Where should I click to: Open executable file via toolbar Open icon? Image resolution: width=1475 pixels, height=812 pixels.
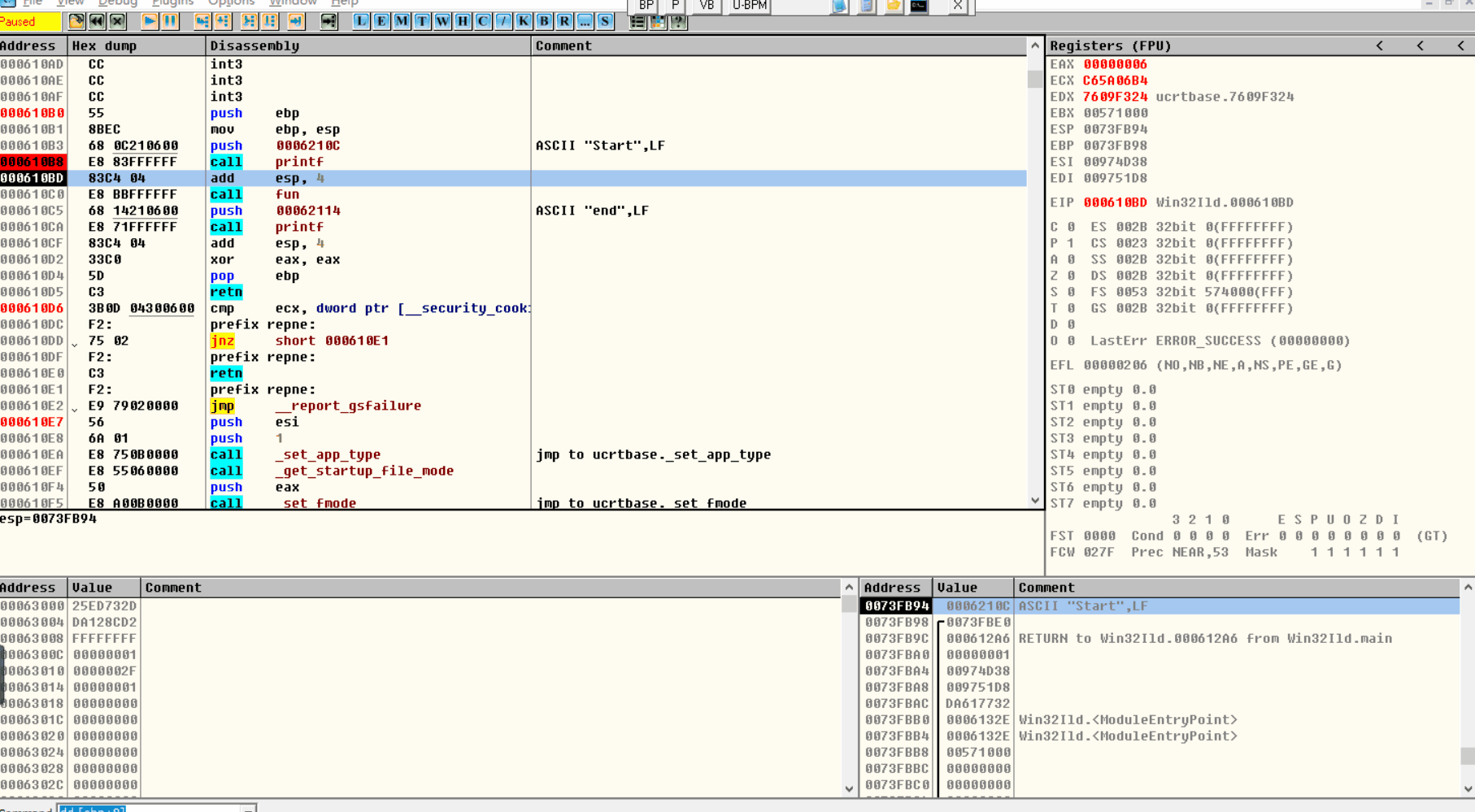pyautogui.click(x=76, y=21)
